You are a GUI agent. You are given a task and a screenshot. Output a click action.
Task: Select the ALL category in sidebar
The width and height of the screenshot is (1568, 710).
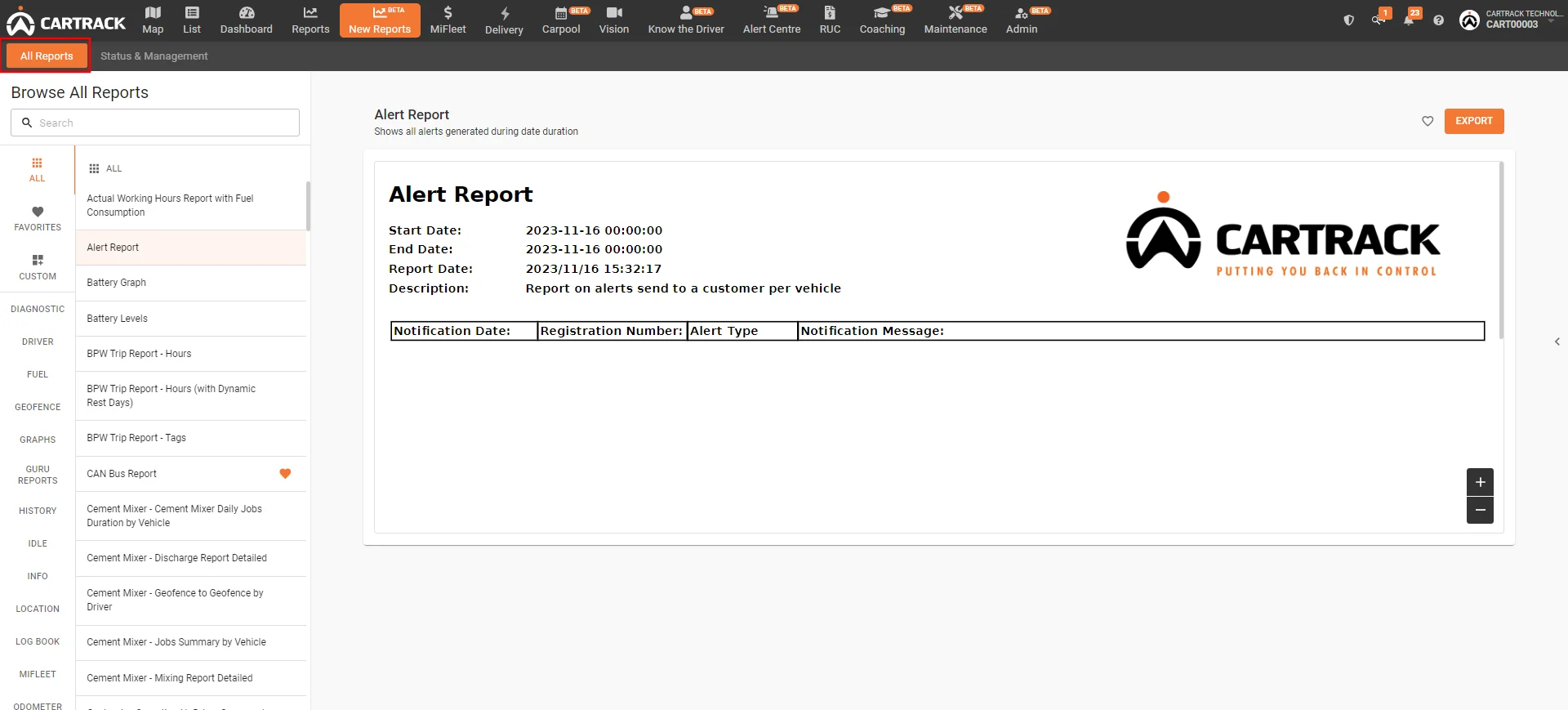[38, 170]
